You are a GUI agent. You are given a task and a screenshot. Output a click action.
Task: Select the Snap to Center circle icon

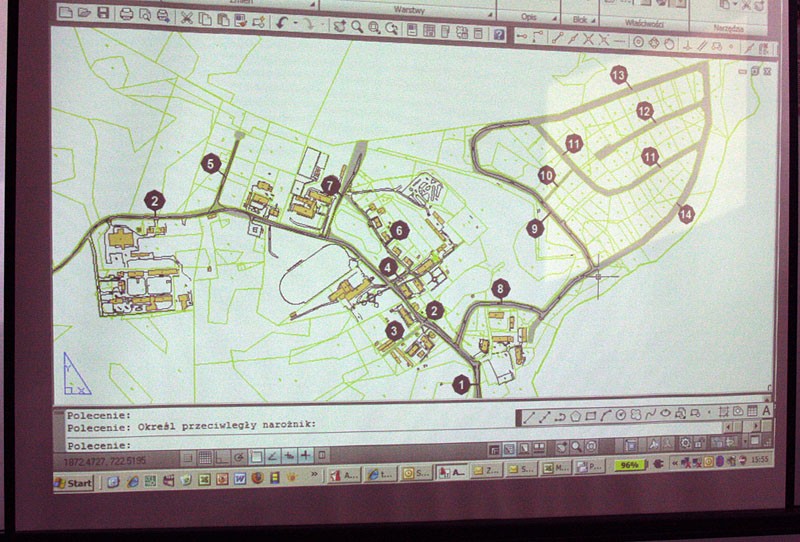coord(639,42)
